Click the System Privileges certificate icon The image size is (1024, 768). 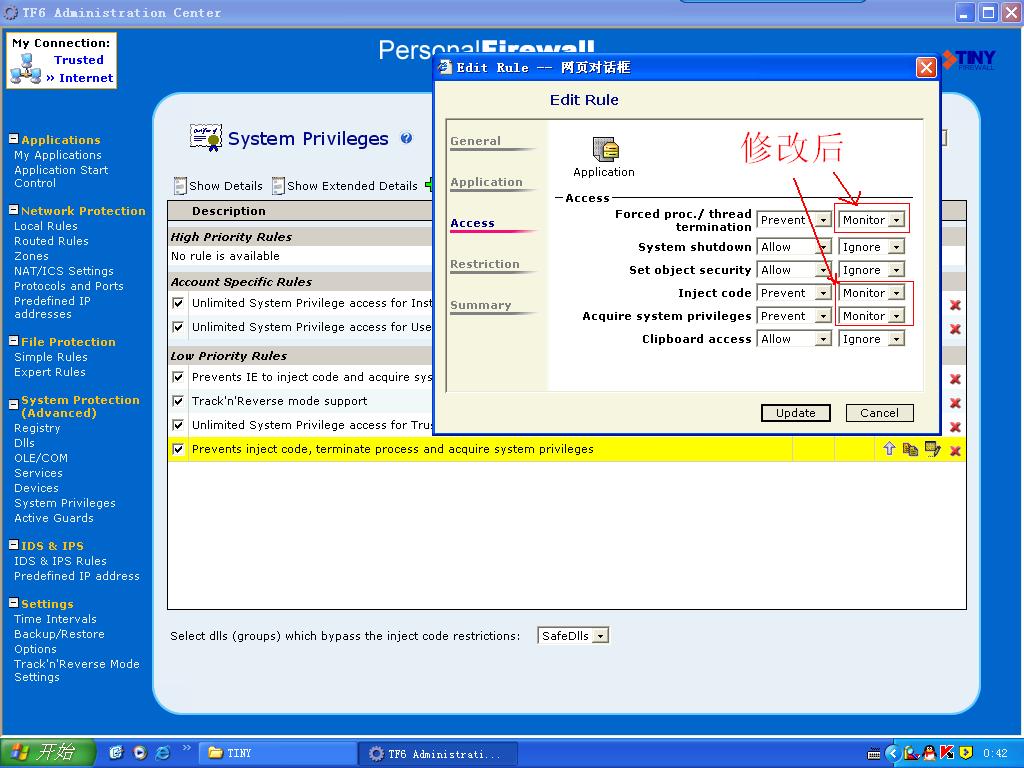point(206,137)
